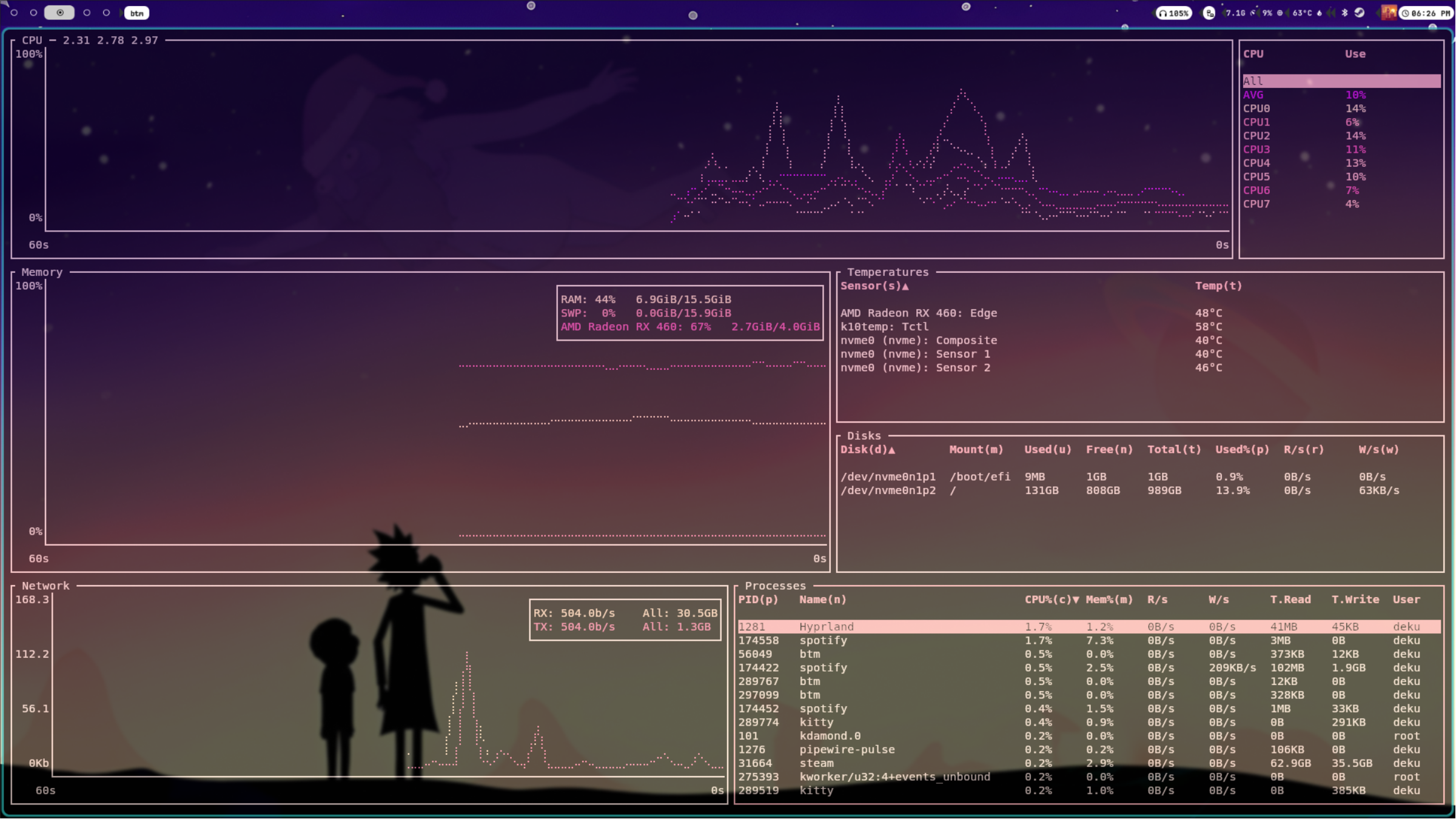
Task: Sort temperatures by Sensor(s) column
Action: coord(874,286)
